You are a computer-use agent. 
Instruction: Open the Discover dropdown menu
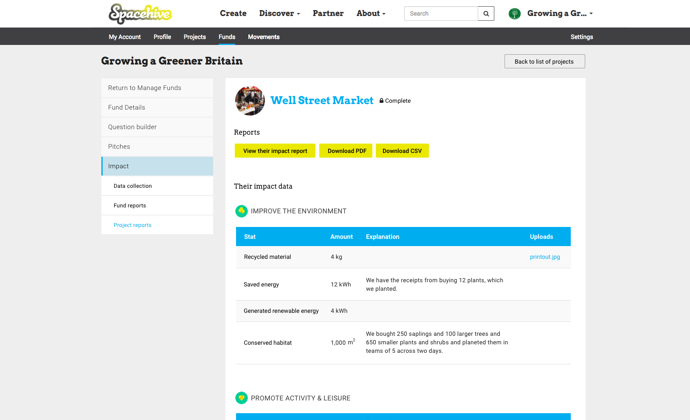click(279, 13)
